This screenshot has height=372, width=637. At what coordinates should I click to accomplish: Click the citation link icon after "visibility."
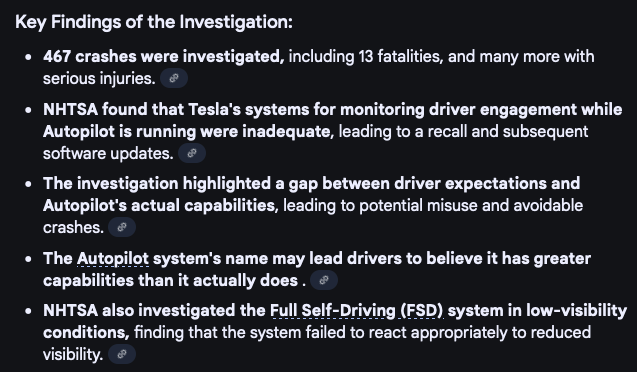point(122,354)
